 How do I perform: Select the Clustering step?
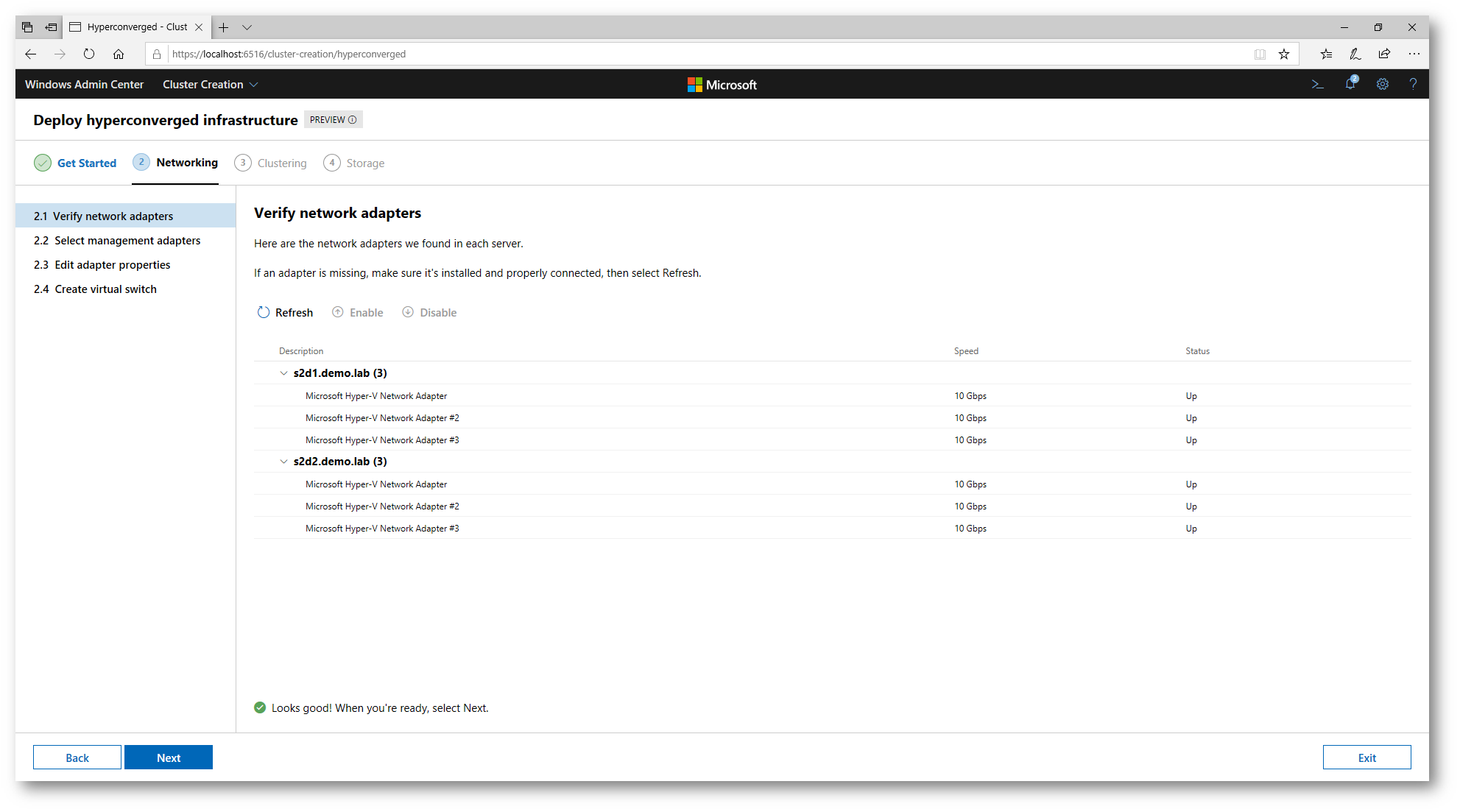click(270, 163)
